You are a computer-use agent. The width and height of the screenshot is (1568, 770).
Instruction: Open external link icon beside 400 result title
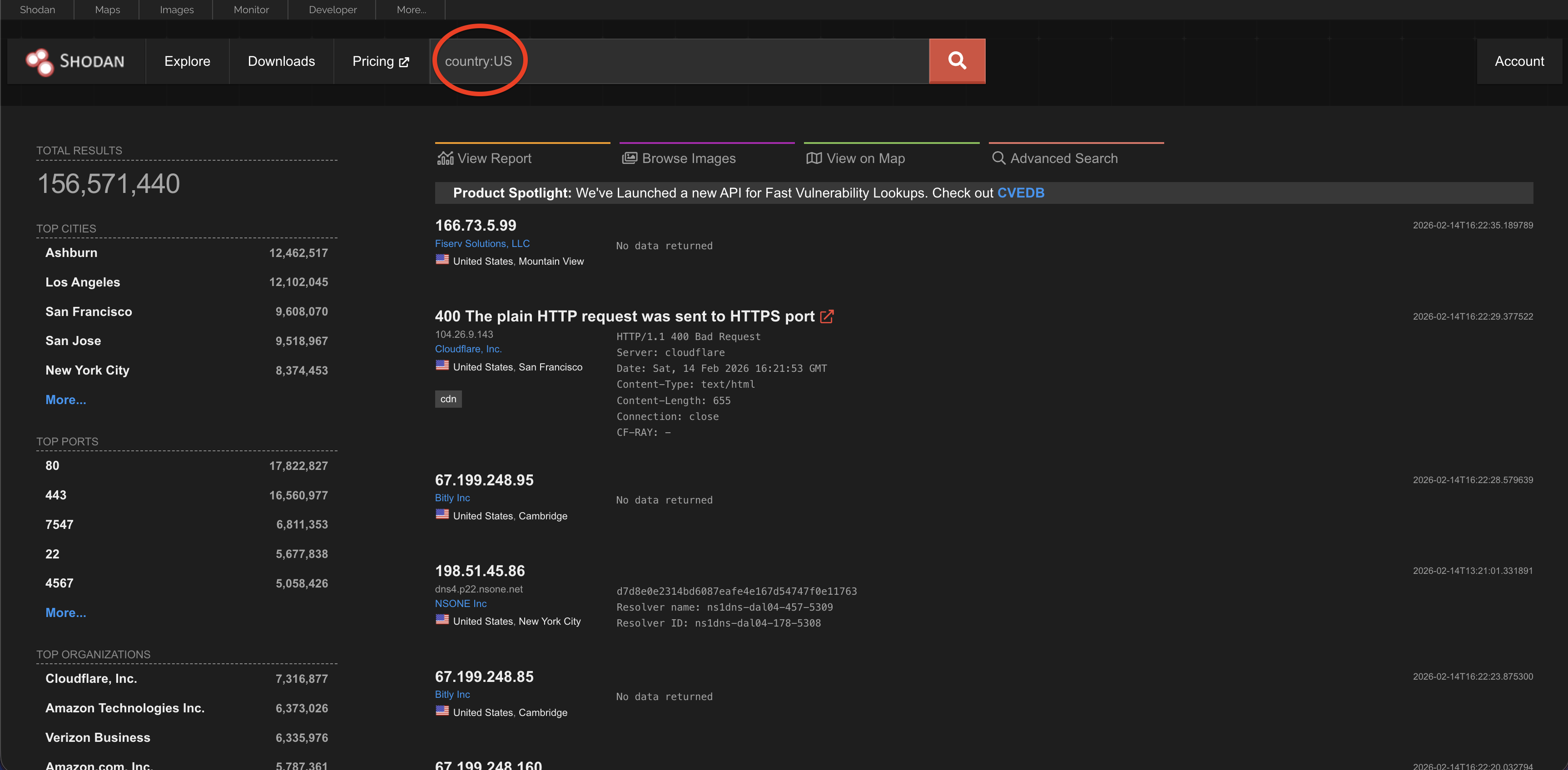(x=827, y=316)
